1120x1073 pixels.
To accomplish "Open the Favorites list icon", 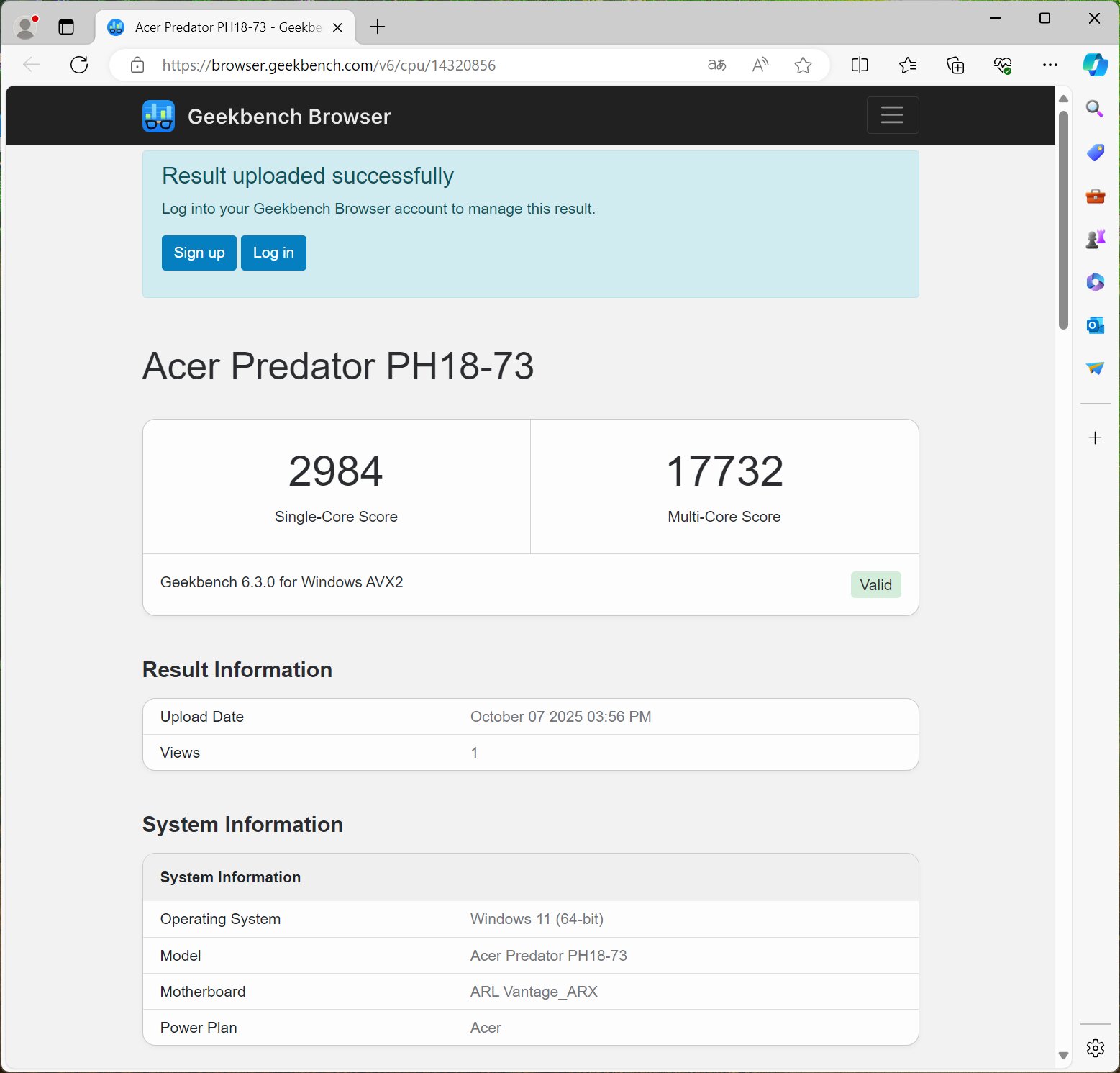I will tap(908, 65).
